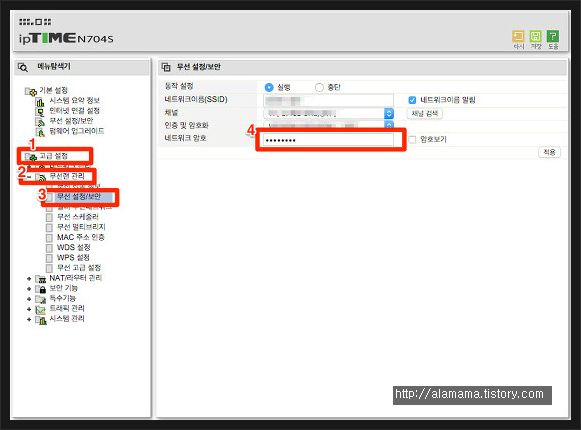This screenshot has width=581, height=430.
Task: Open 펌웨어 업그레이드 icon
Action: click(x=40, y=131)
